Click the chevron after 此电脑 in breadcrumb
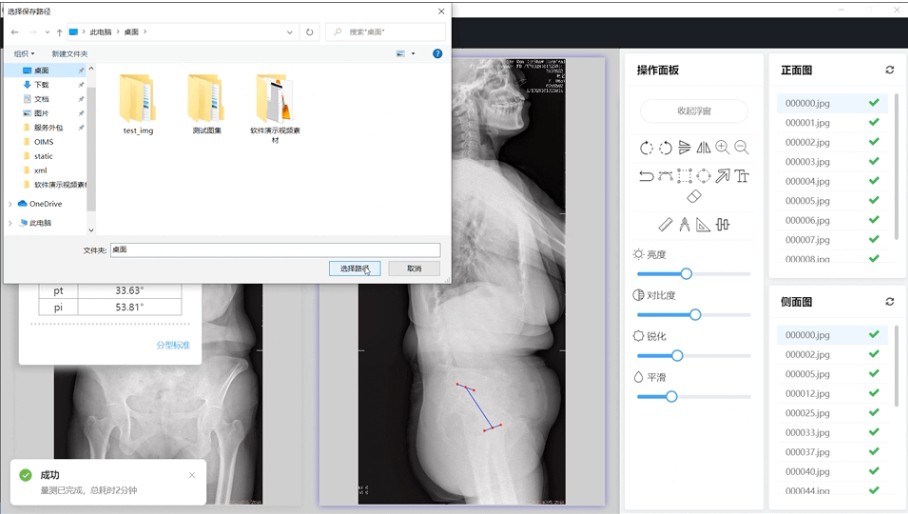Screen dimensions: 908x514 (x=118, y=32)
